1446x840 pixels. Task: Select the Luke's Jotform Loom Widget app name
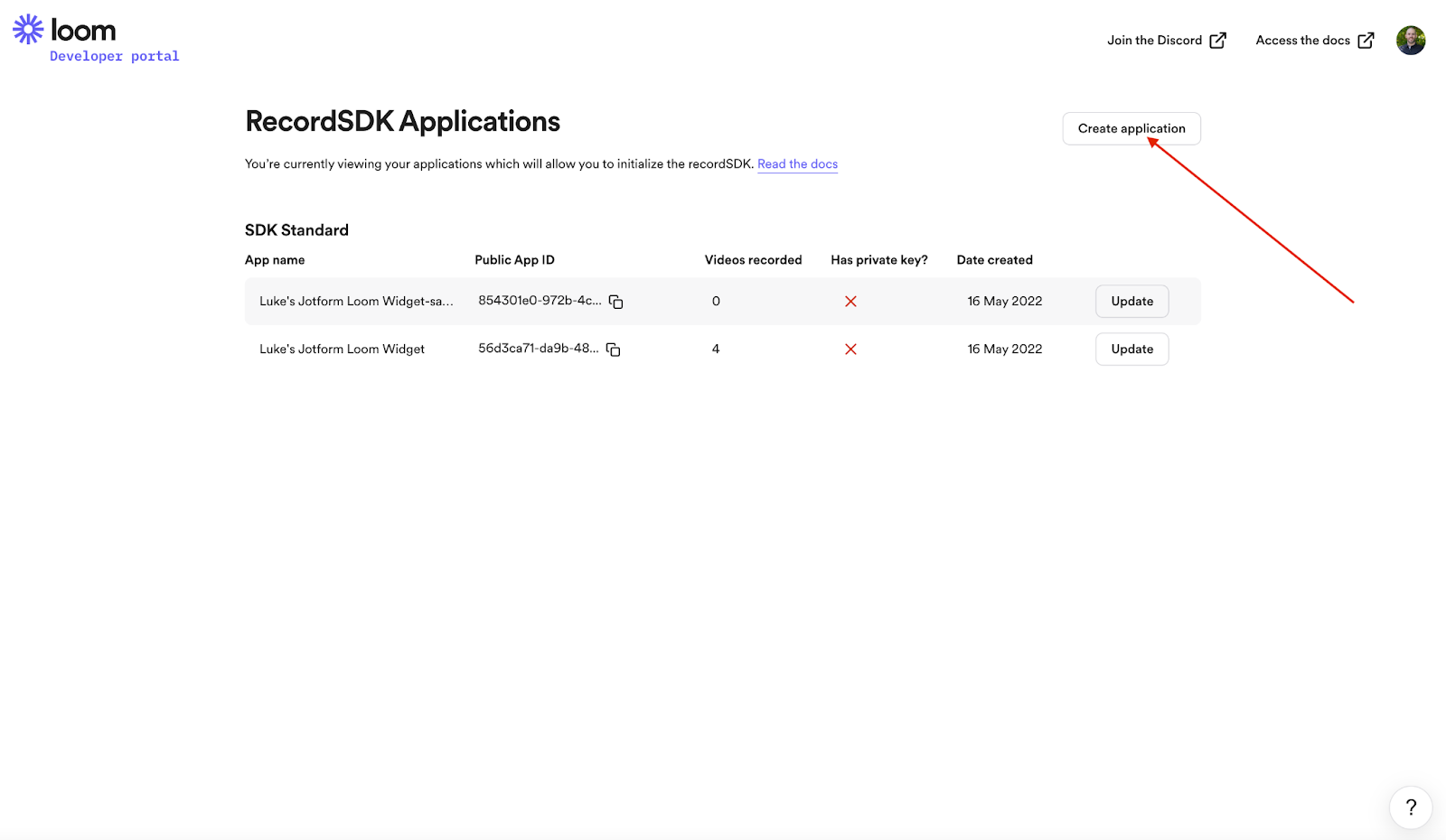pos(342,350)
